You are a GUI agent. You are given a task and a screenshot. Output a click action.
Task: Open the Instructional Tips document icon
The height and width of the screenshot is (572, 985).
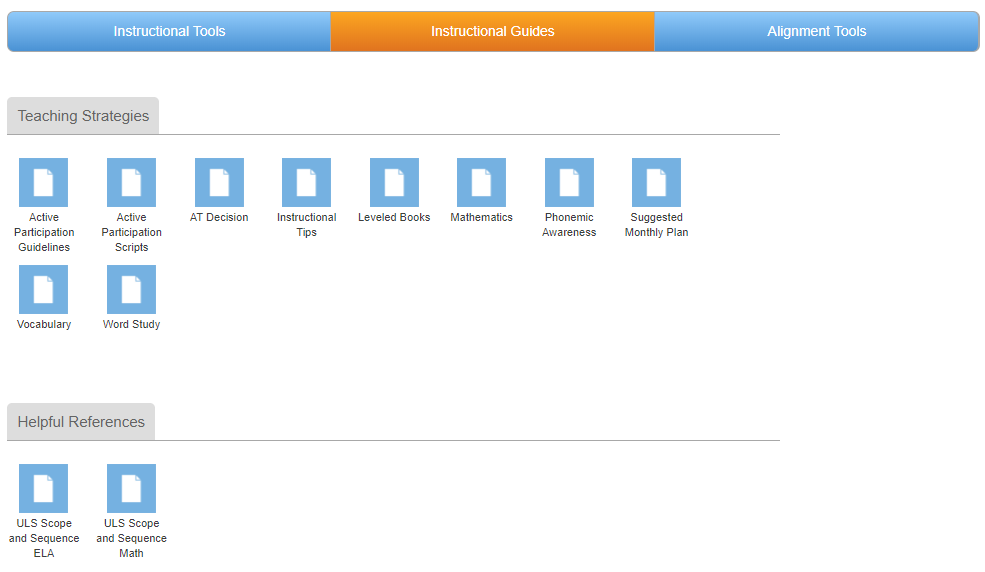click(307, 182)
